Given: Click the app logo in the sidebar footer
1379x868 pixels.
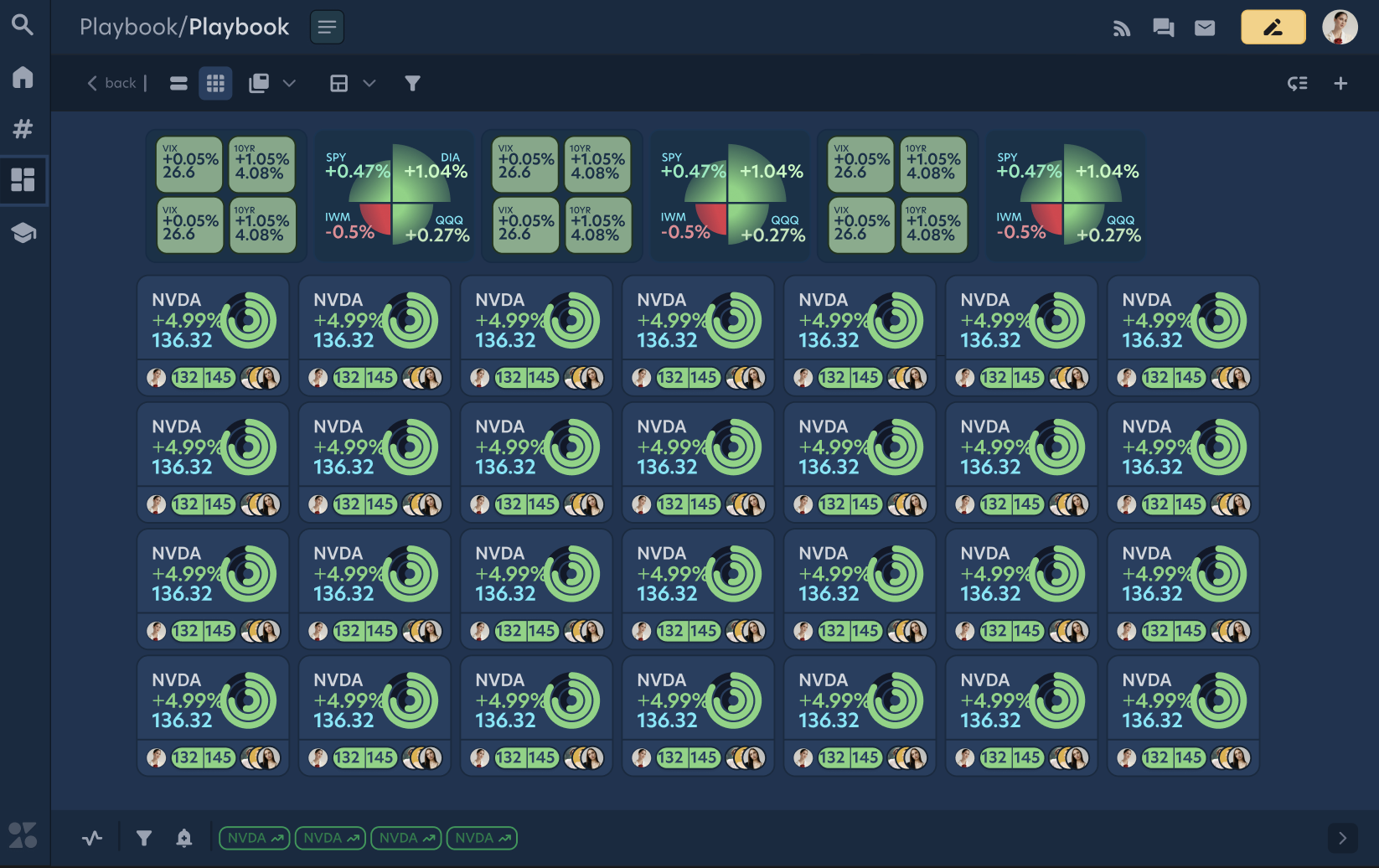Looking at the screenshot, I should [23, 834].
